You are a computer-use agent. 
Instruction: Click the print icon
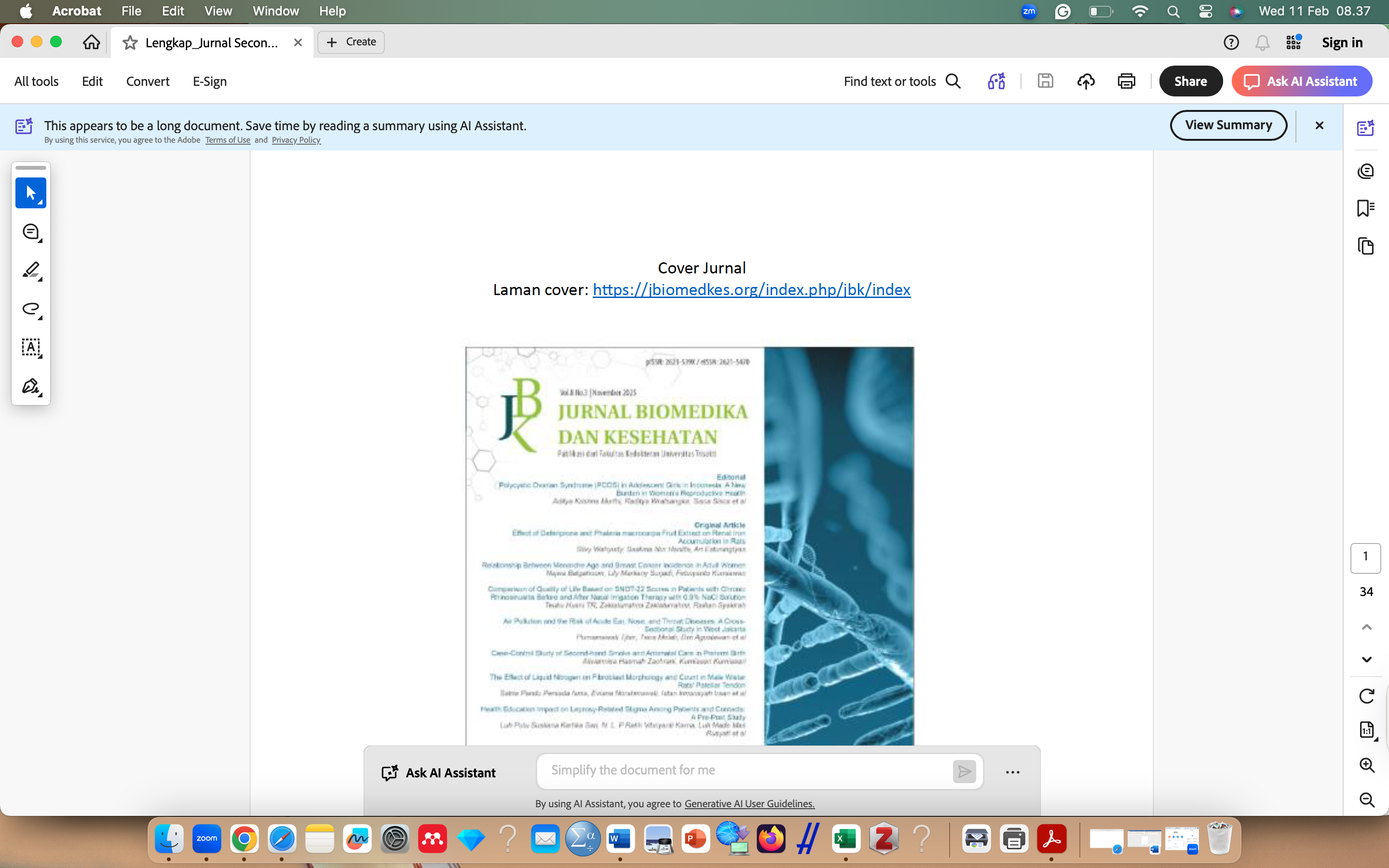[x=1126, y=81]
